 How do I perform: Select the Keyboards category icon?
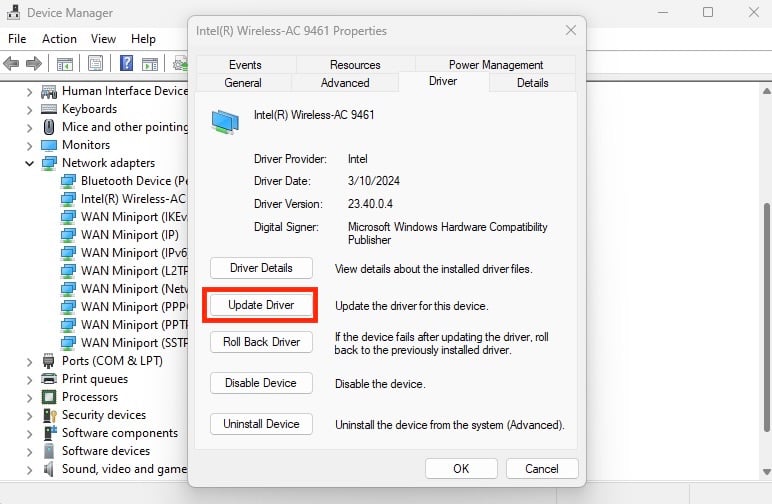(x=49, y=109)
